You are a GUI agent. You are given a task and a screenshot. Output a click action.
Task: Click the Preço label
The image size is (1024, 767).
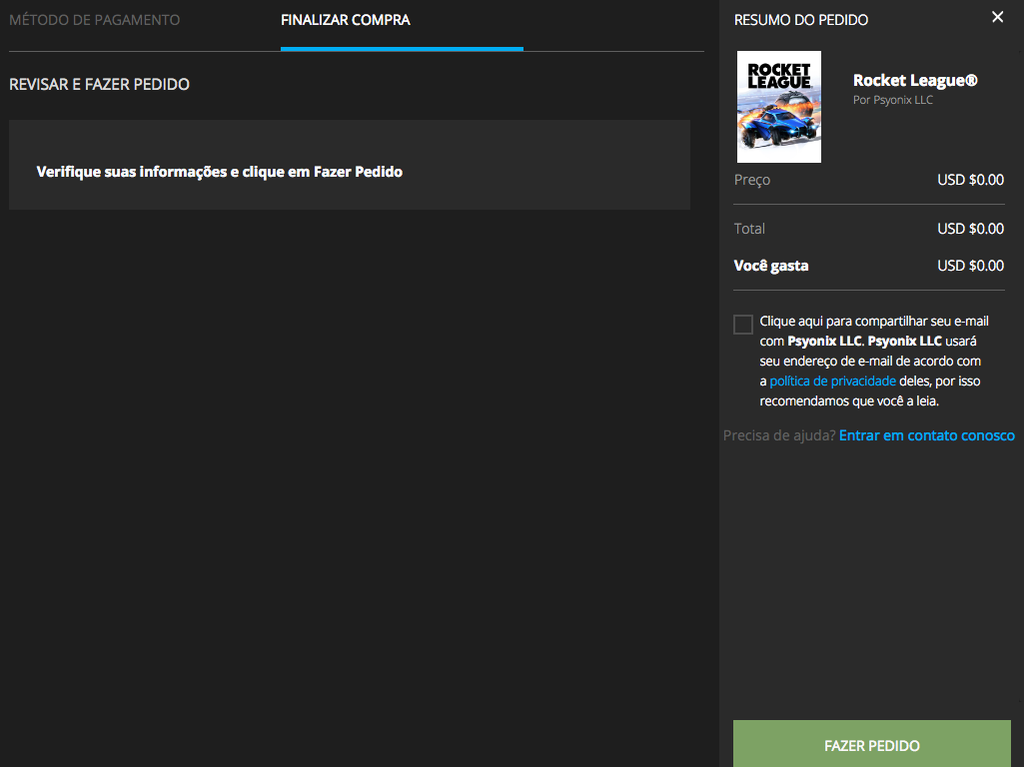(x=752, y=180)
